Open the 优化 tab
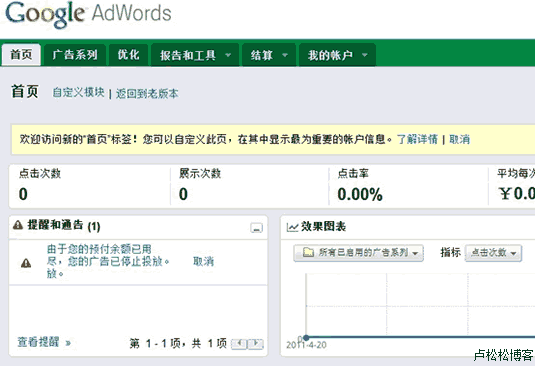The image size is (536, 366). click(128, 55)
